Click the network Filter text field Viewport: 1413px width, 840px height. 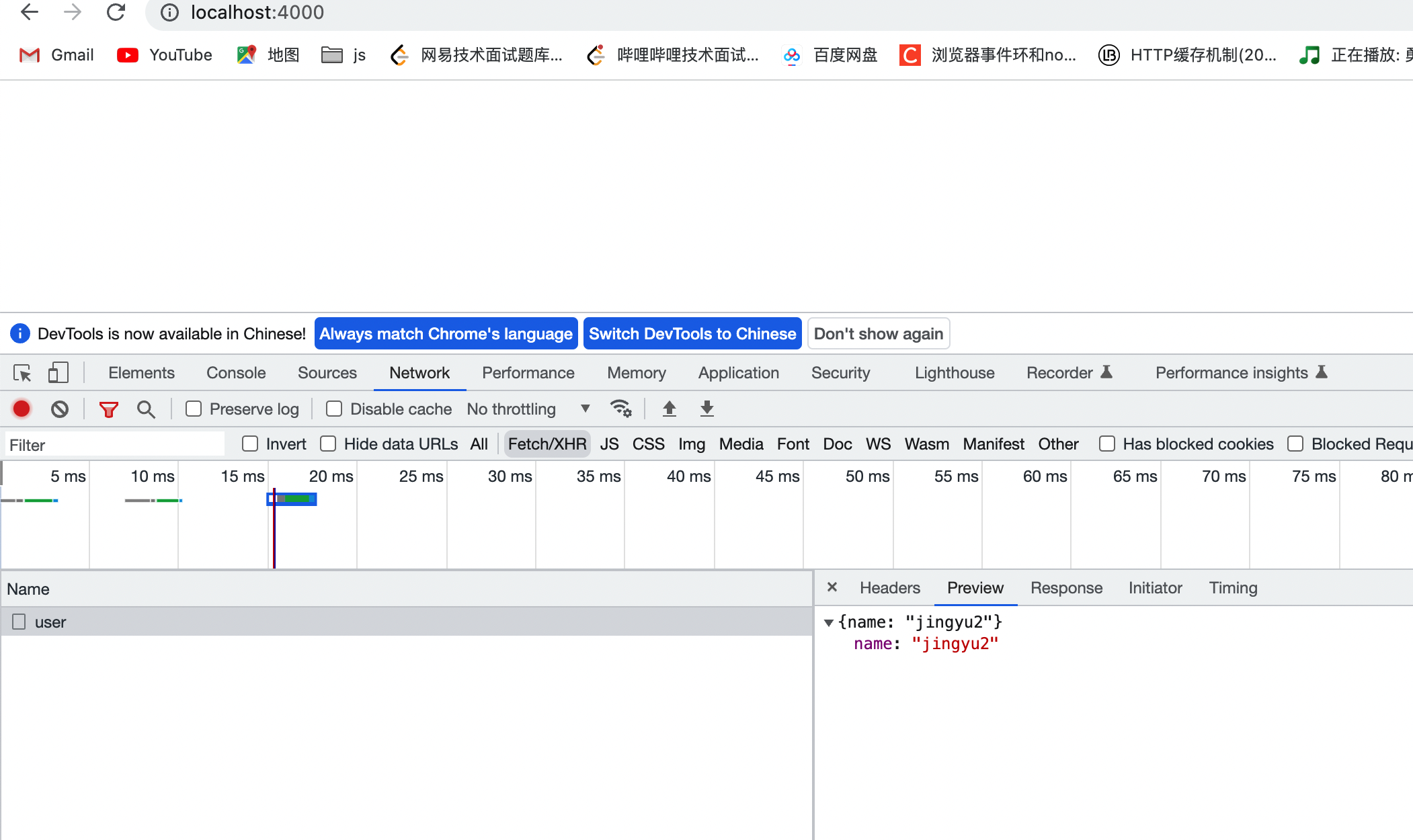click(114, 445)
